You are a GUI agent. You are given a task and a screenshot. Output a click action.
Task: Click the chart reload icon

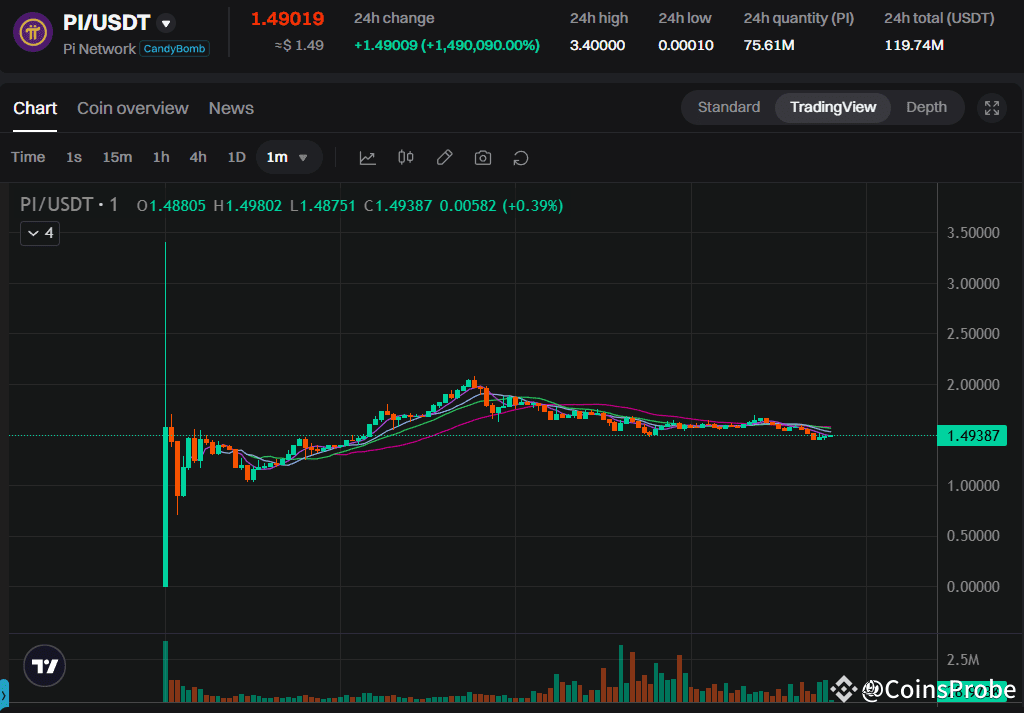coord(520,157)
